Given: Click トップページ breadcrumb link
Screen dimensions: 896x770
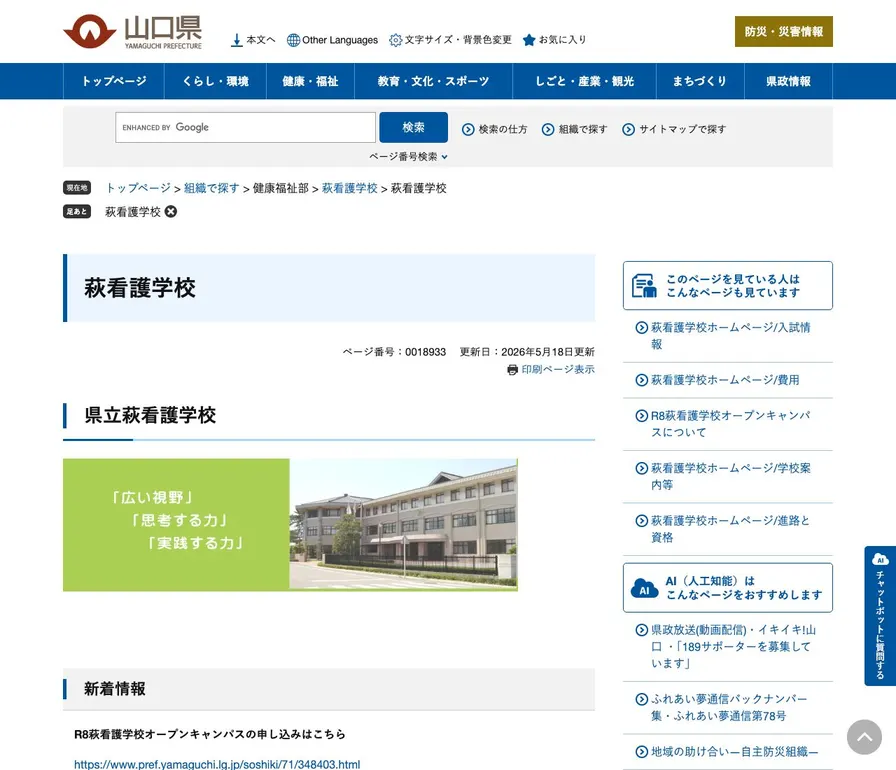Looking at the screenshot, I should point(138,188).
